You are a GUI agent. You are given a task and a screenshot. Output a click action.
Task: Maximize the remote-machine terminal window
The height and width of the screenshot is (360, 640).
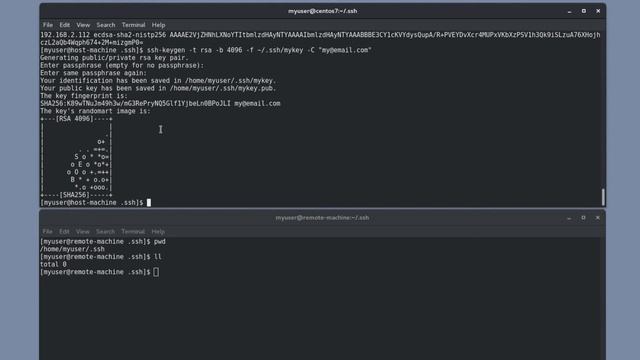[x=583, y=218]
